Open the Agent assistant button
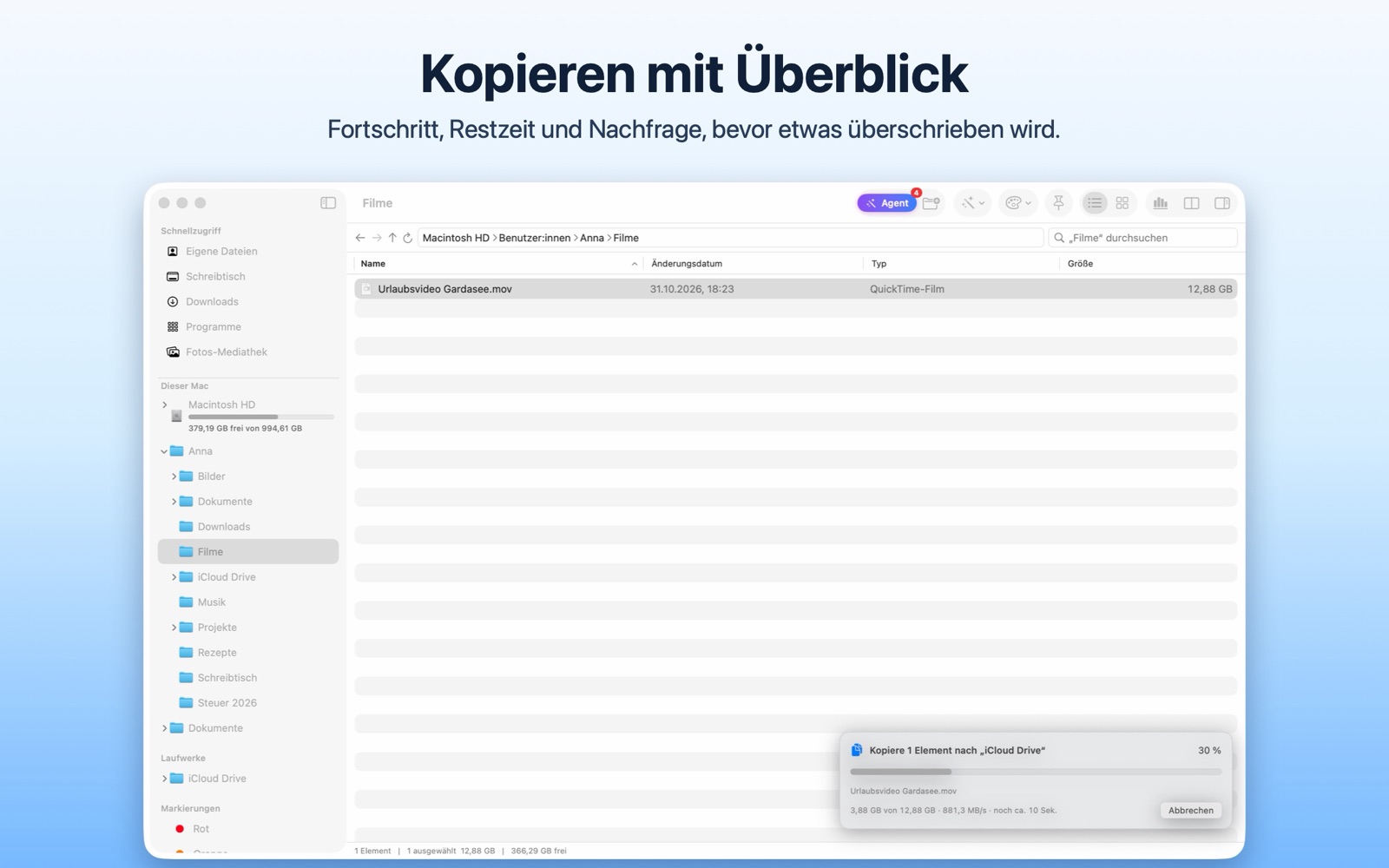 886,203
